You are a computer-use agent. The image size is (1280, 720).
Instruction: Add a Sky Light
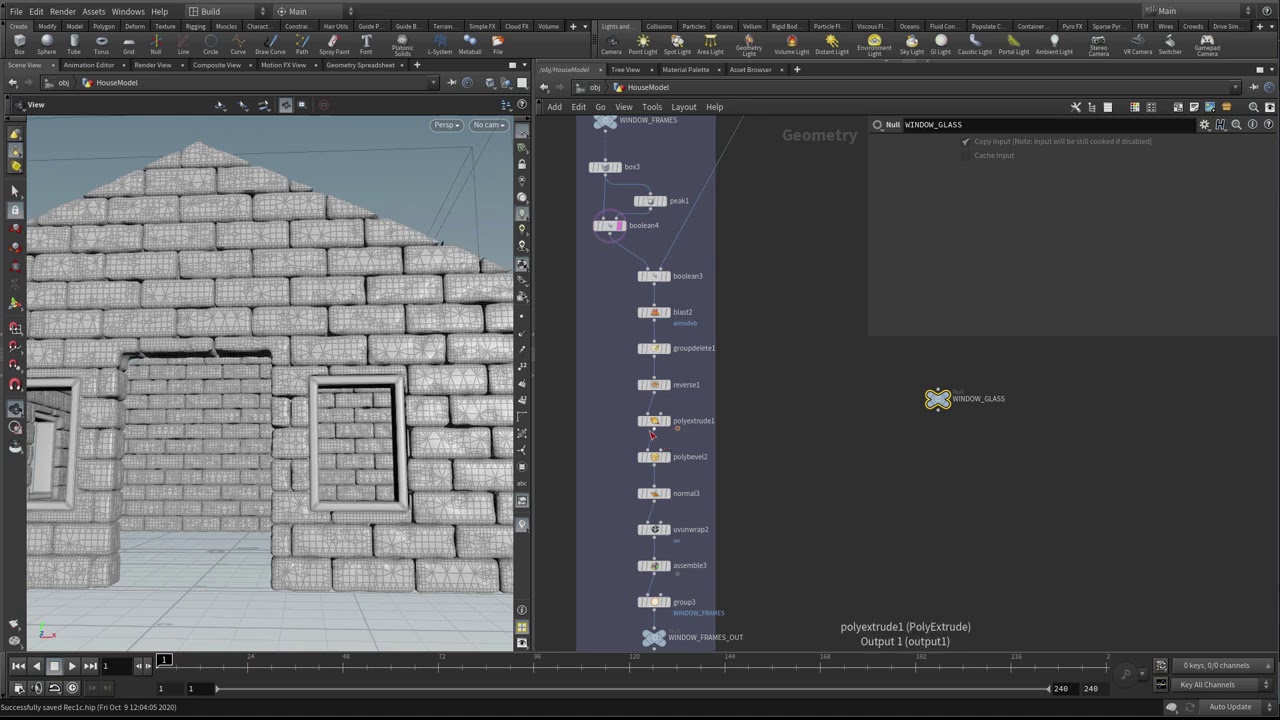point(911,44)
